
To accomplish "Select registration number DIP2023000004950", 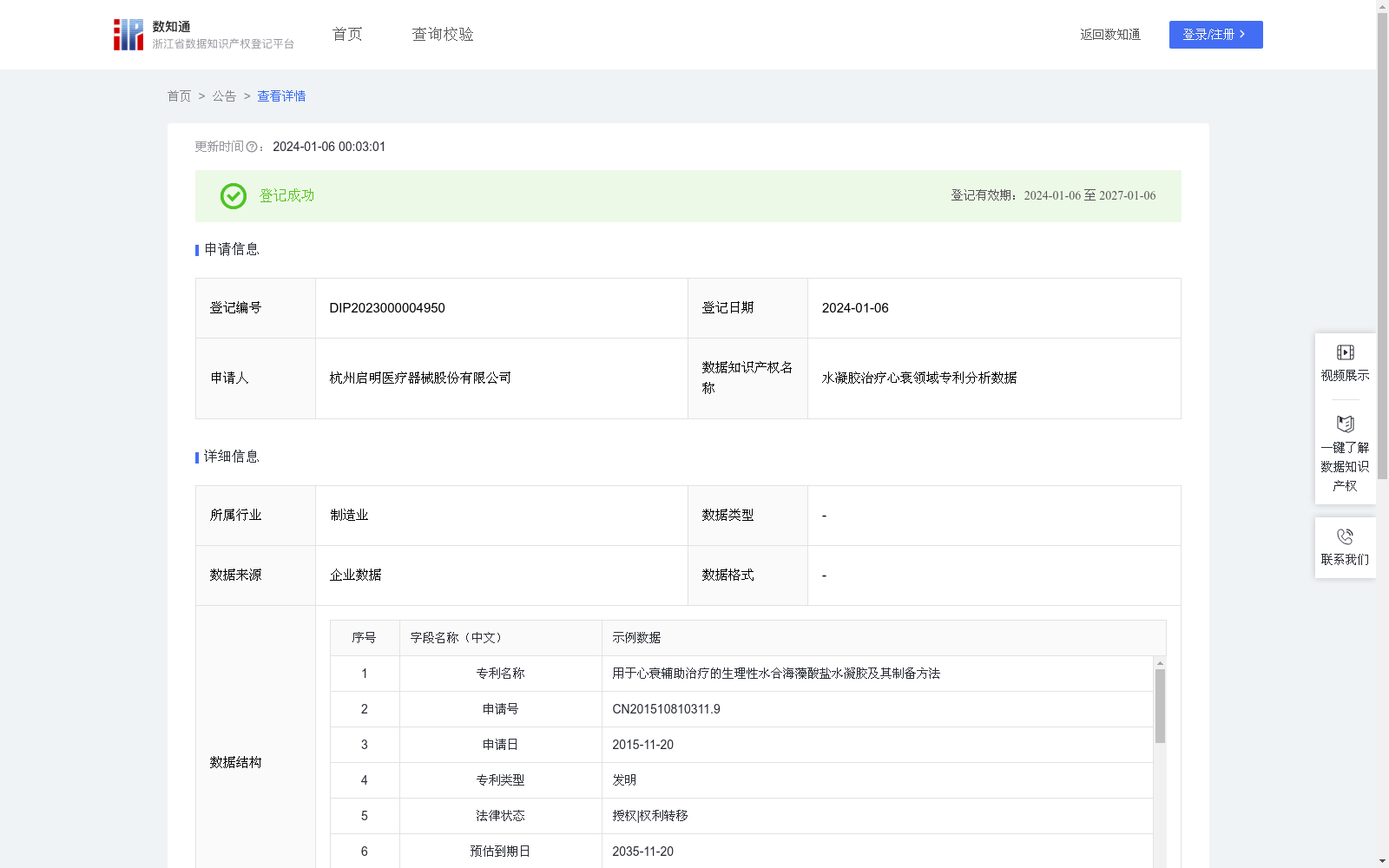I will (387, 308).
